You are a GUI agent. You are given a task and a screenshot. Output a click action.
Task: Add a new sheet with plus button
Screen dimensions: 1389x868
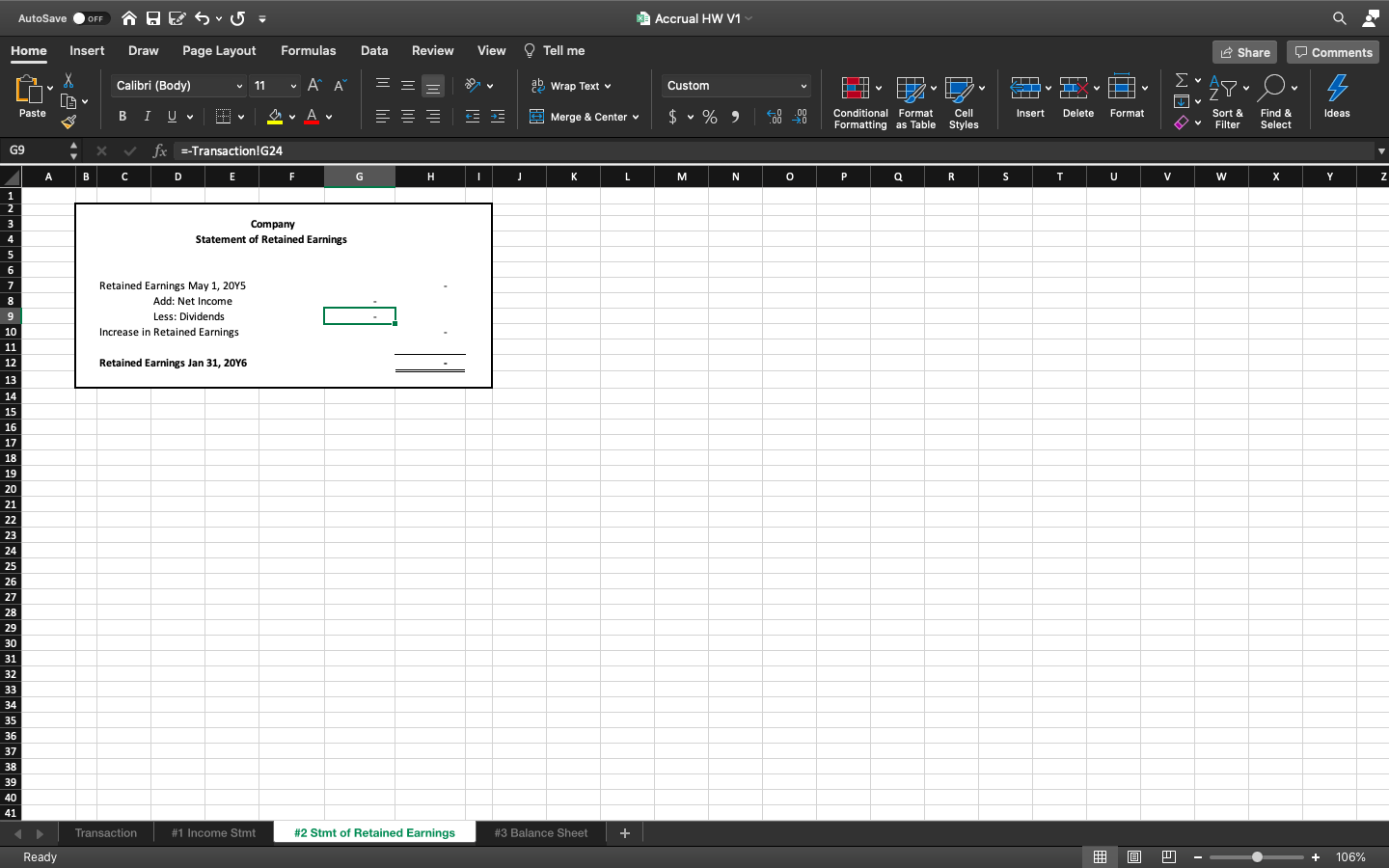coord(624,832)
